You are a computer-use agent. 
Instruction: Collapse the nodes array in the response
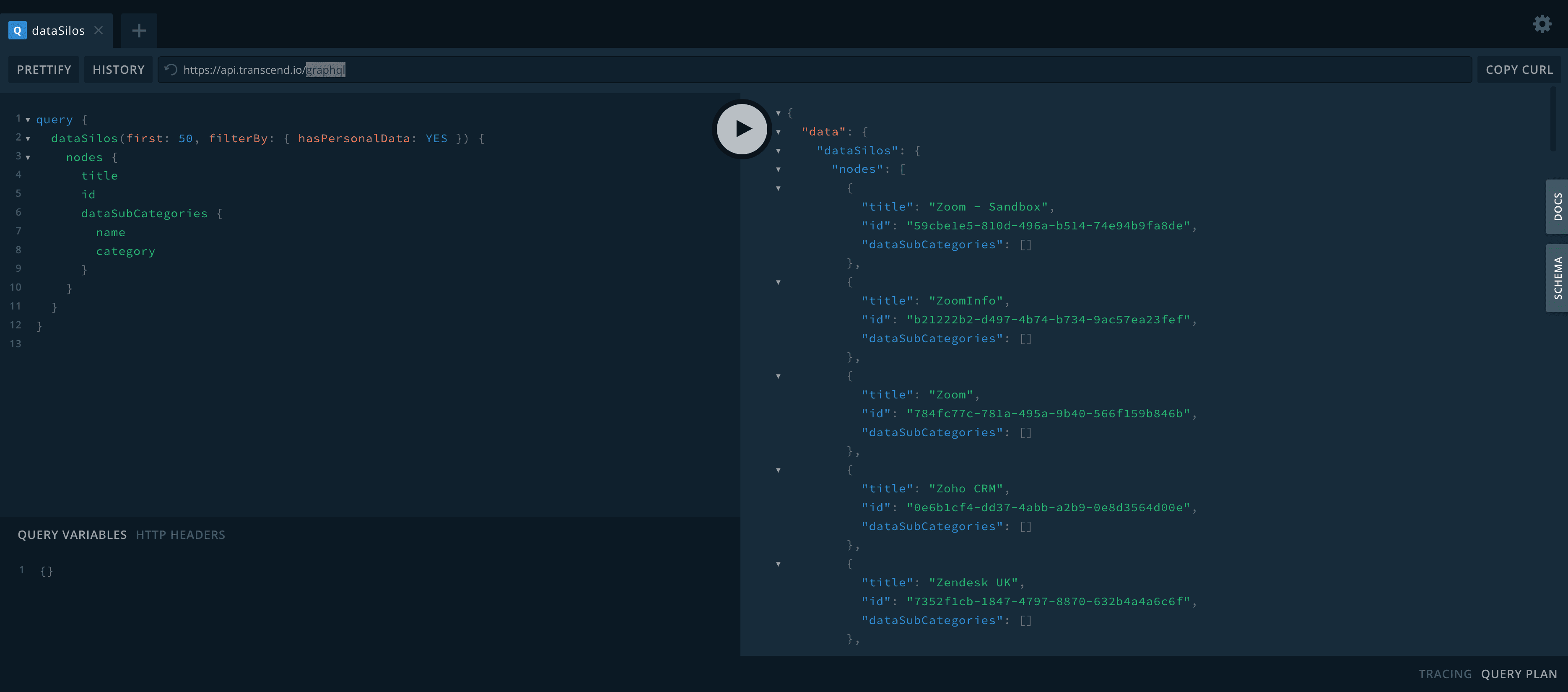coord(779,169)
